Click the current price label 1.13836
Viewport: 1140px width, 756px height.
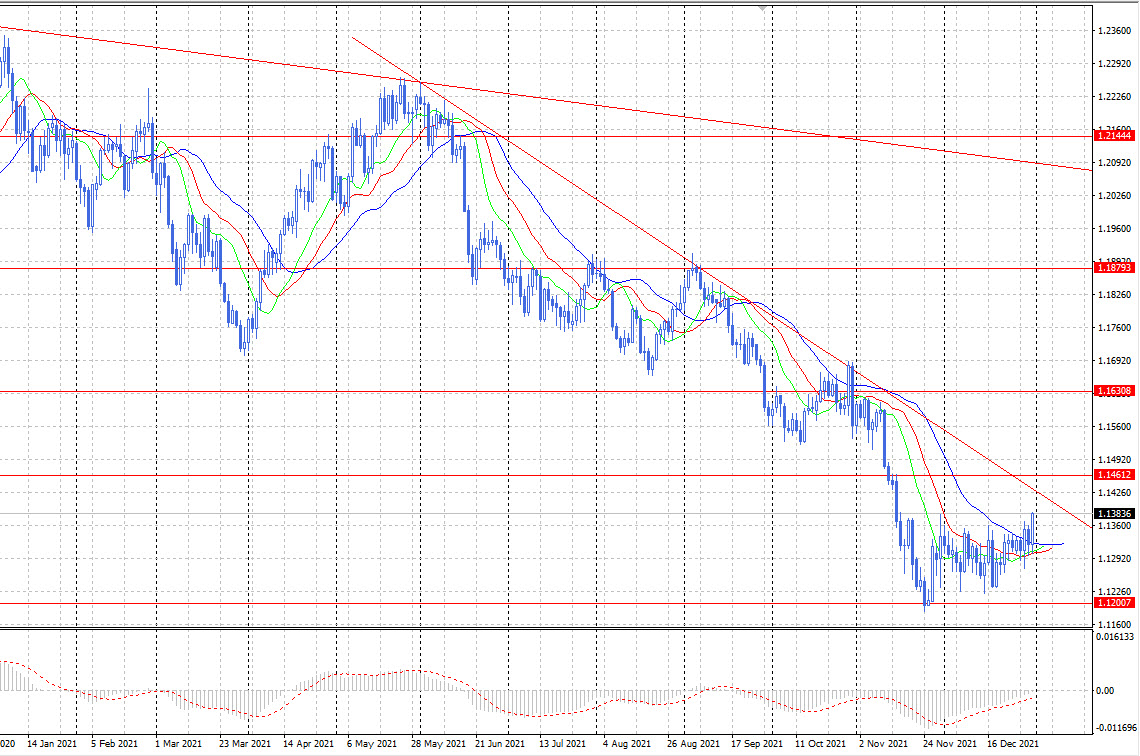pyautogui.click(x=1114, y=513)
